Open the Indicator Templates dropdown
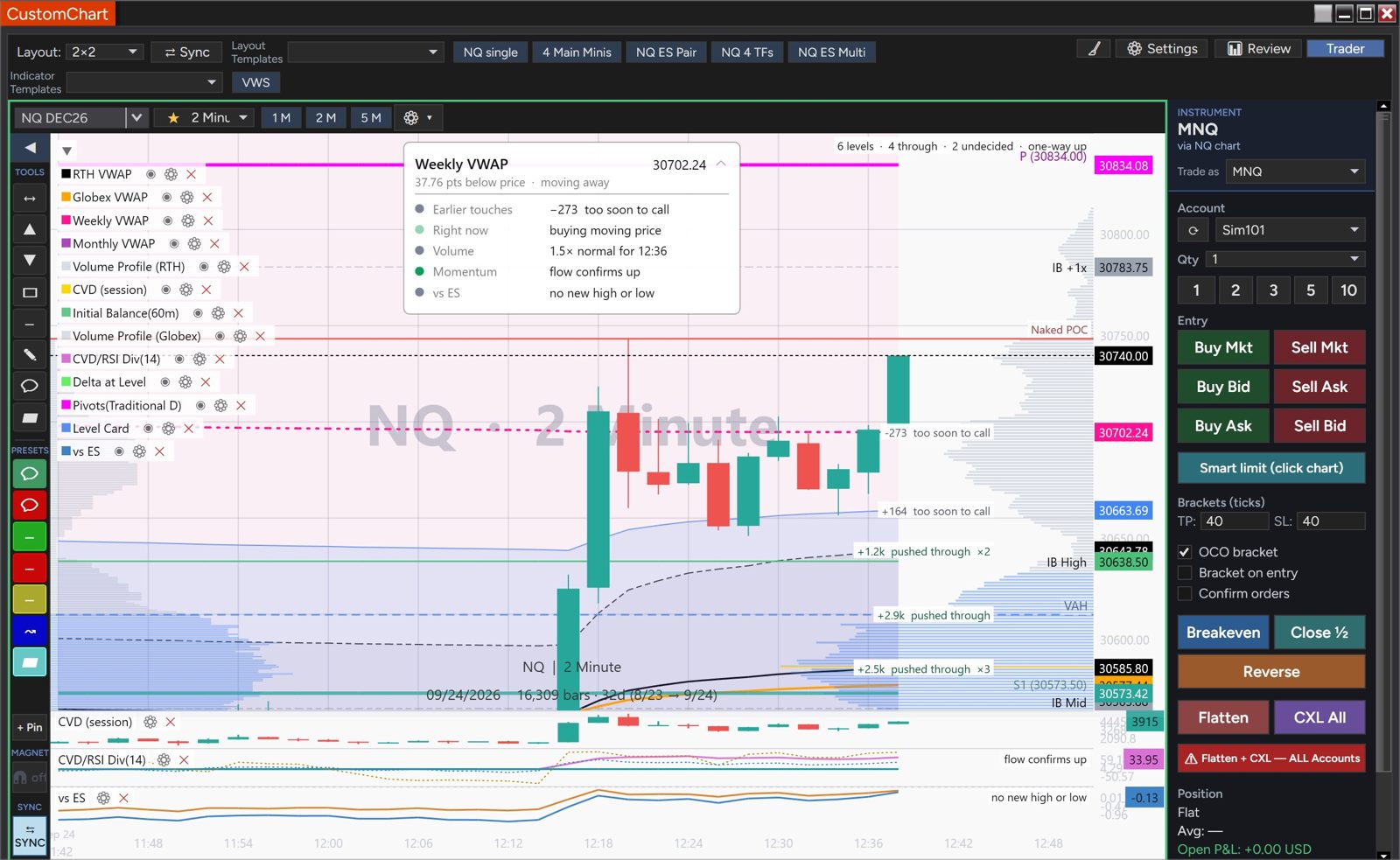Viewport: 1400px width, 860px height. click(x=144, y=82)
